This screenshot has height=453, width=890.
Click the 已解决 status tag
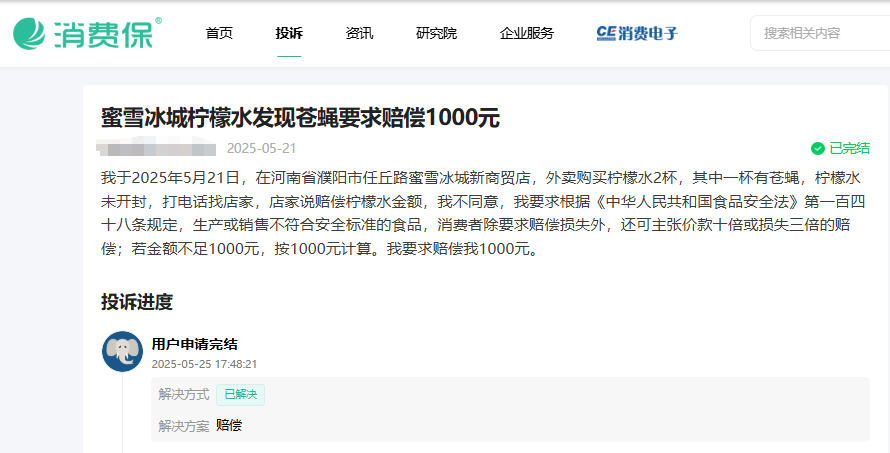click(x=241, y=395)
